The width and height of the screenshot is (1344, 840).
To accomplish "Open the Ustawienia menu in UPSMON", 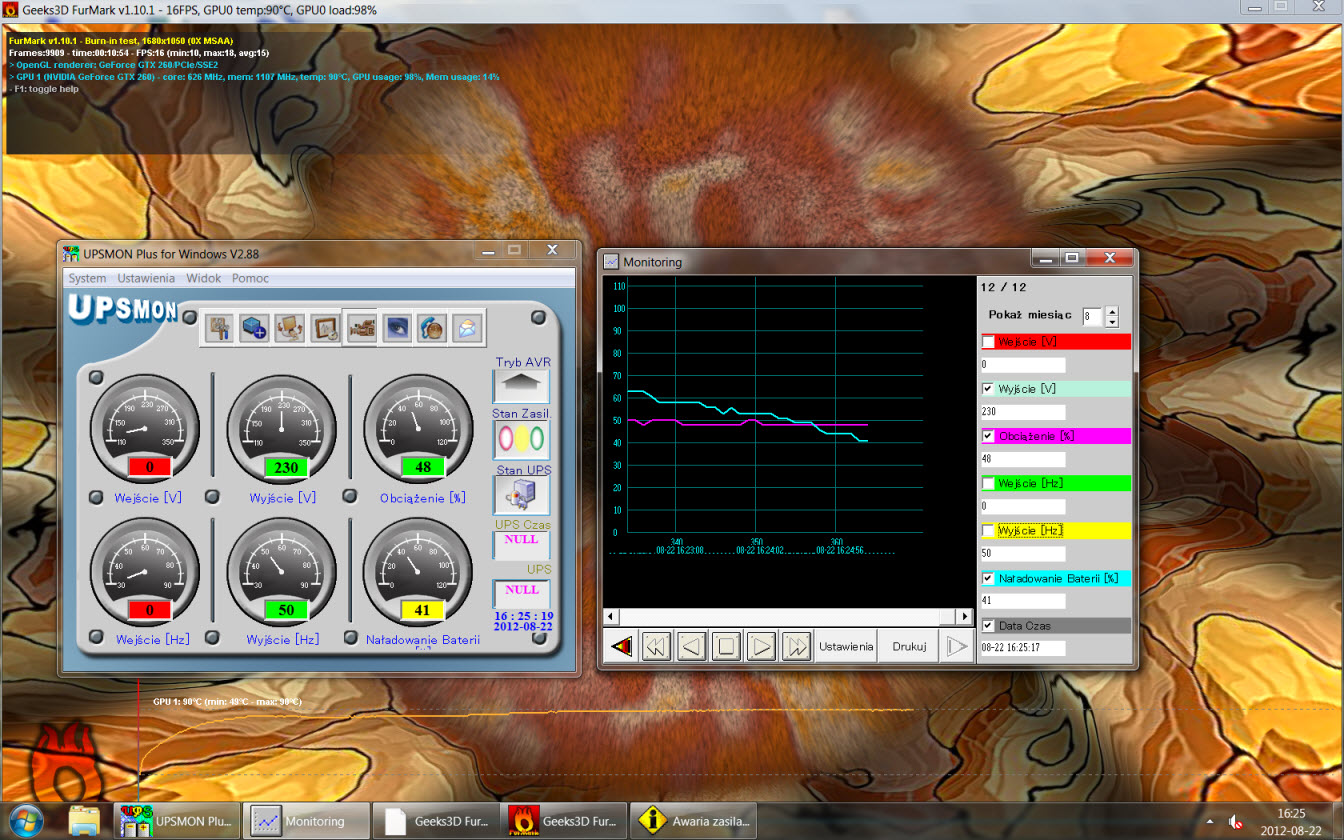I will pos(146,278).
